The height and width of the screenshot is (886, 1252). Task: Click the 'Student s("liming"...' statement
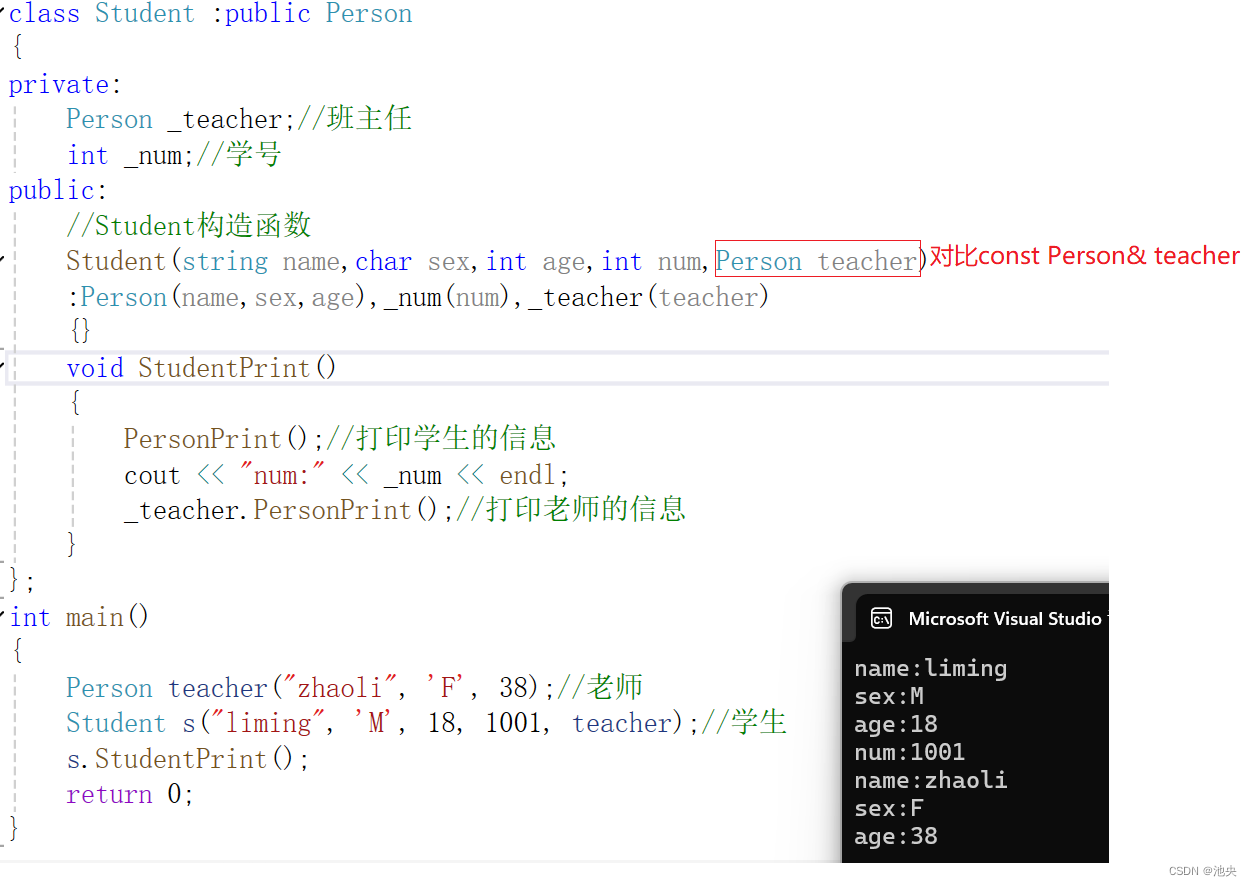(x=384, y=723)
